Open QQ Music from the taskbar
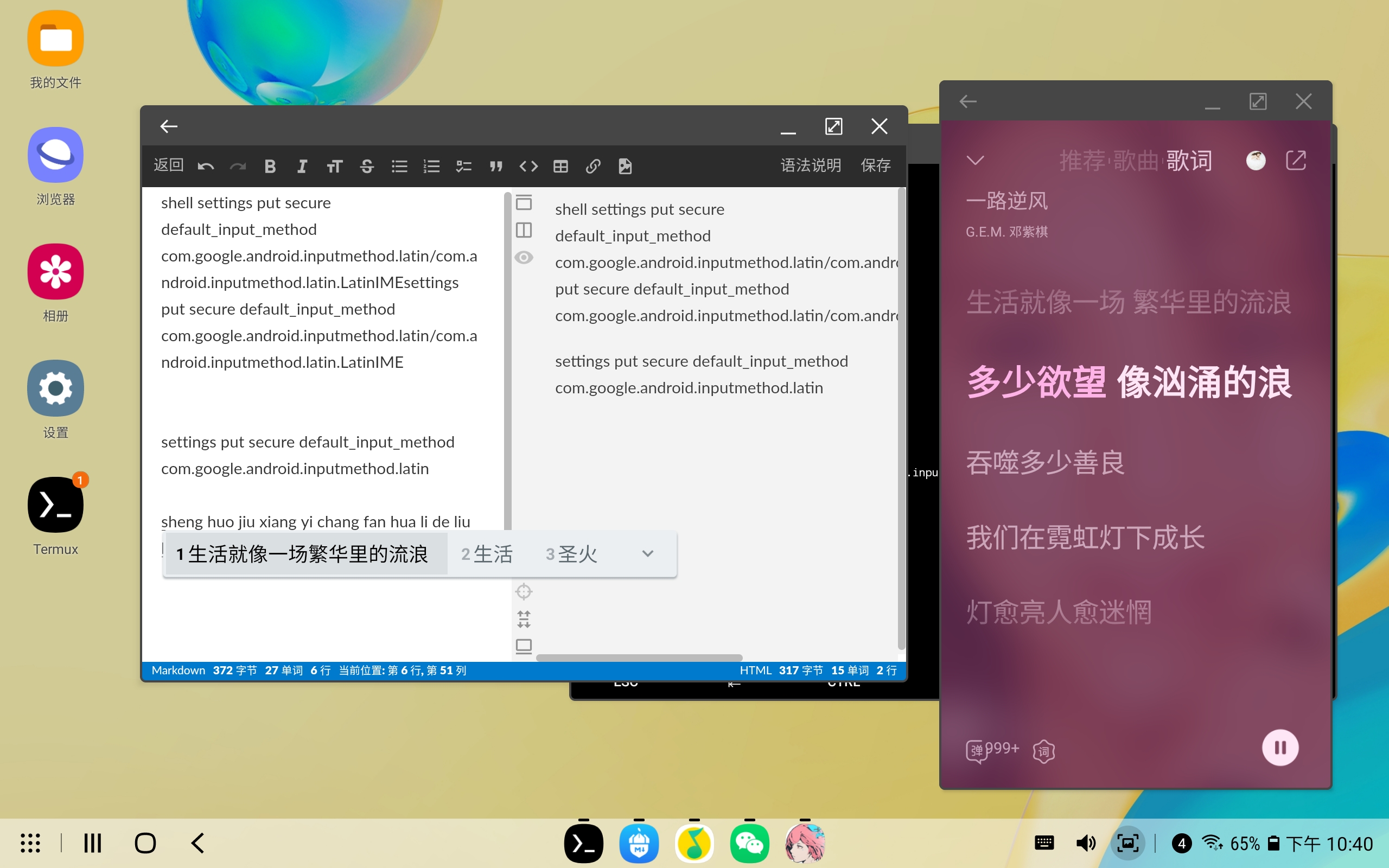The image size is (1389, 868). (694, 843)
